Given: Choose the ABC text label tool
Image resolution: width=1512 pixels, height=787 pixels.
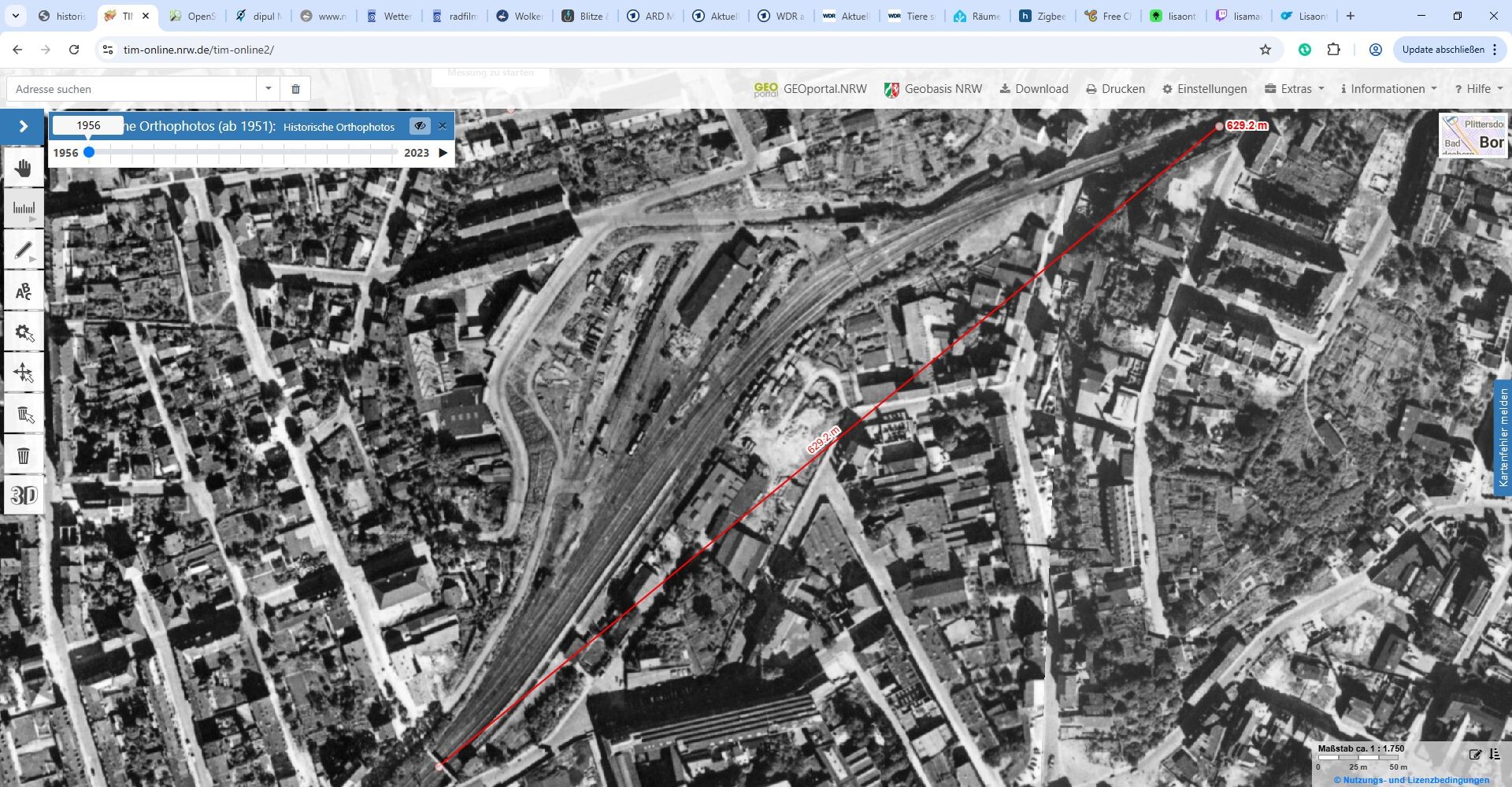Looking at the screenshot, I should pos(24,291).
